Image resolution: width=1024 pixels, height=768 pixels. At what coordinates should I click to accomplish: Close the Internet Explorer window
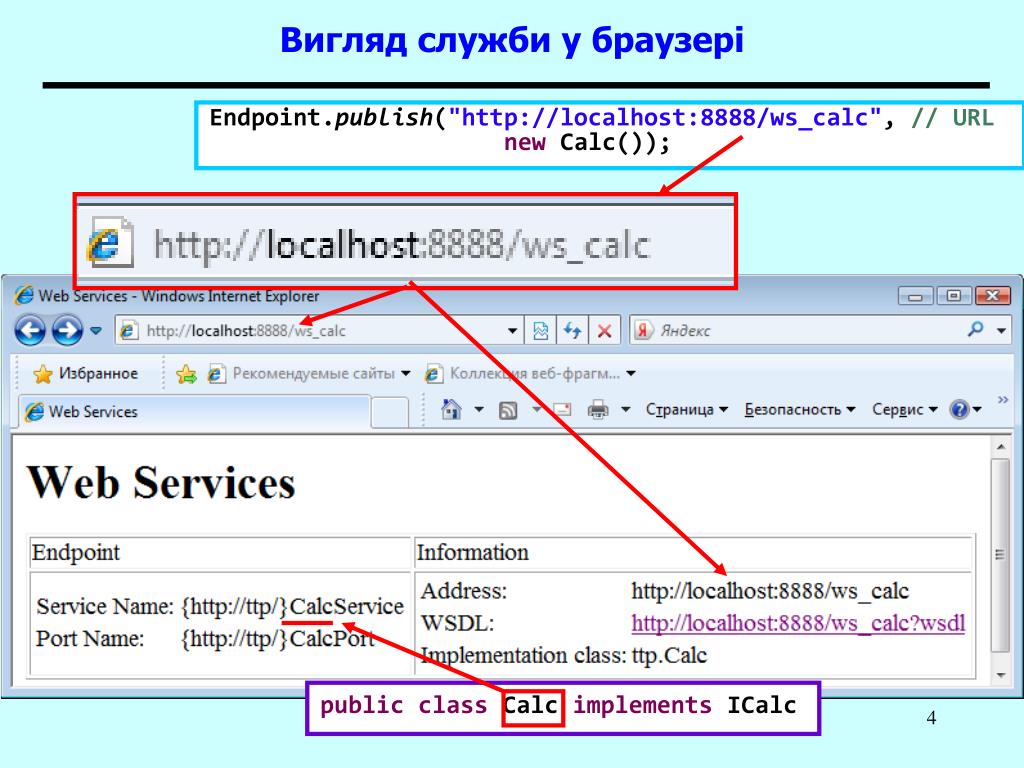(x=993, y=296)
